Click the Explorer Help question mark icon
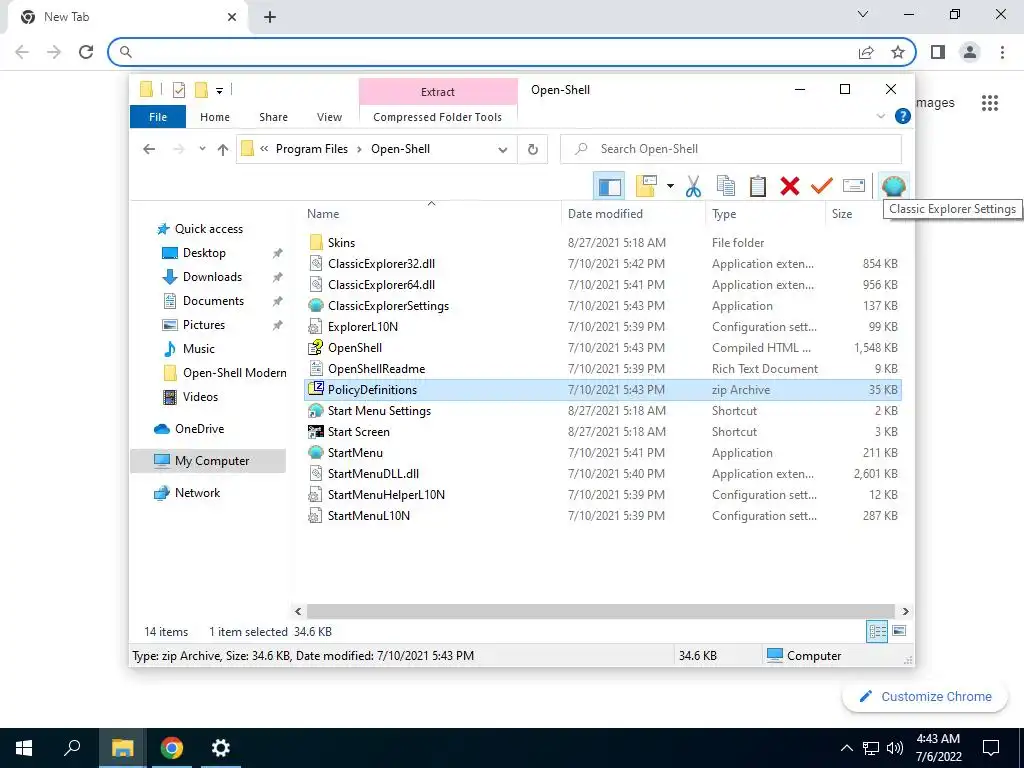 point(903,116)
